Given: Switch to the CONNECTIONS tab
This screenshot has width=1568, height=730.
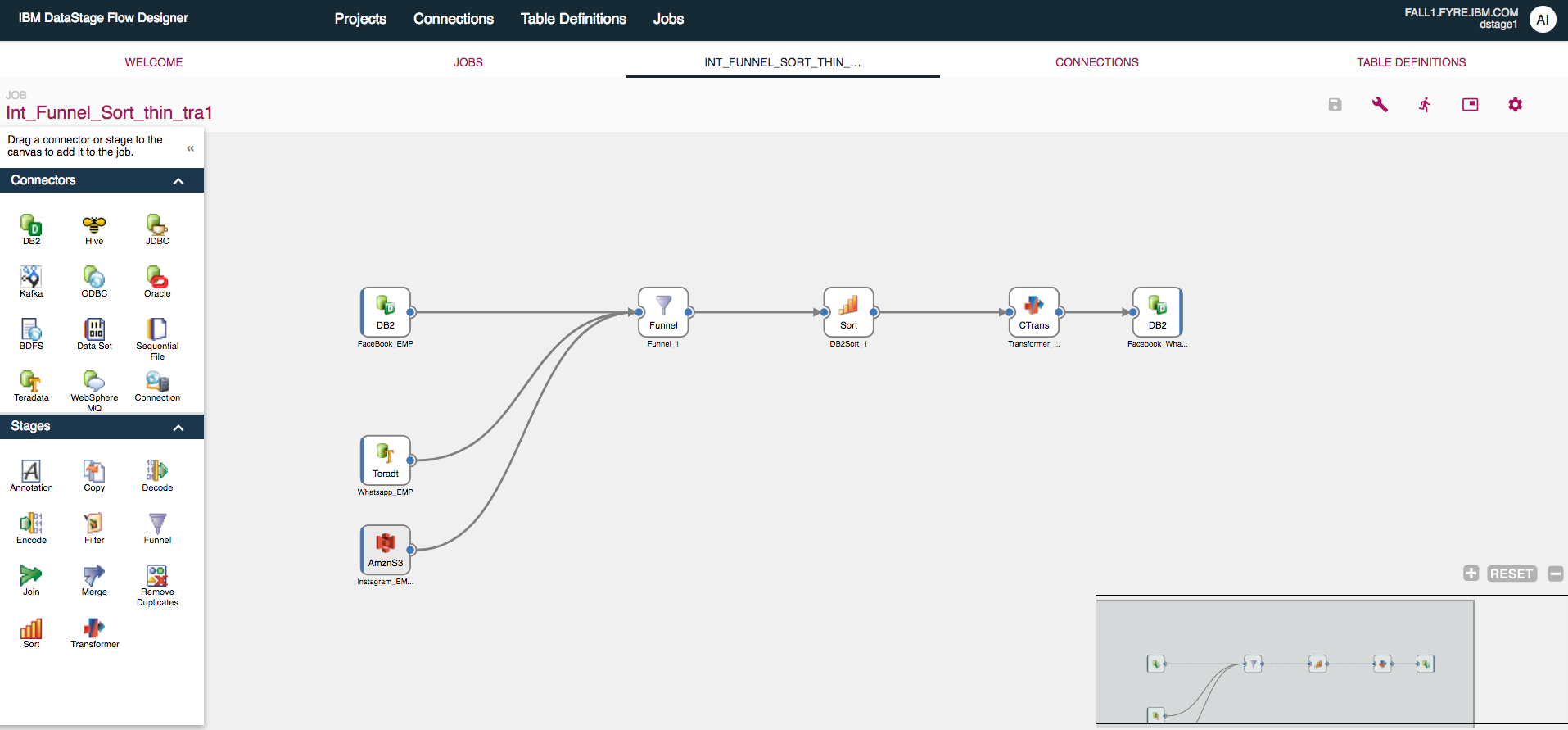Looking at the screenshot, I should (x=1097, y=62).
